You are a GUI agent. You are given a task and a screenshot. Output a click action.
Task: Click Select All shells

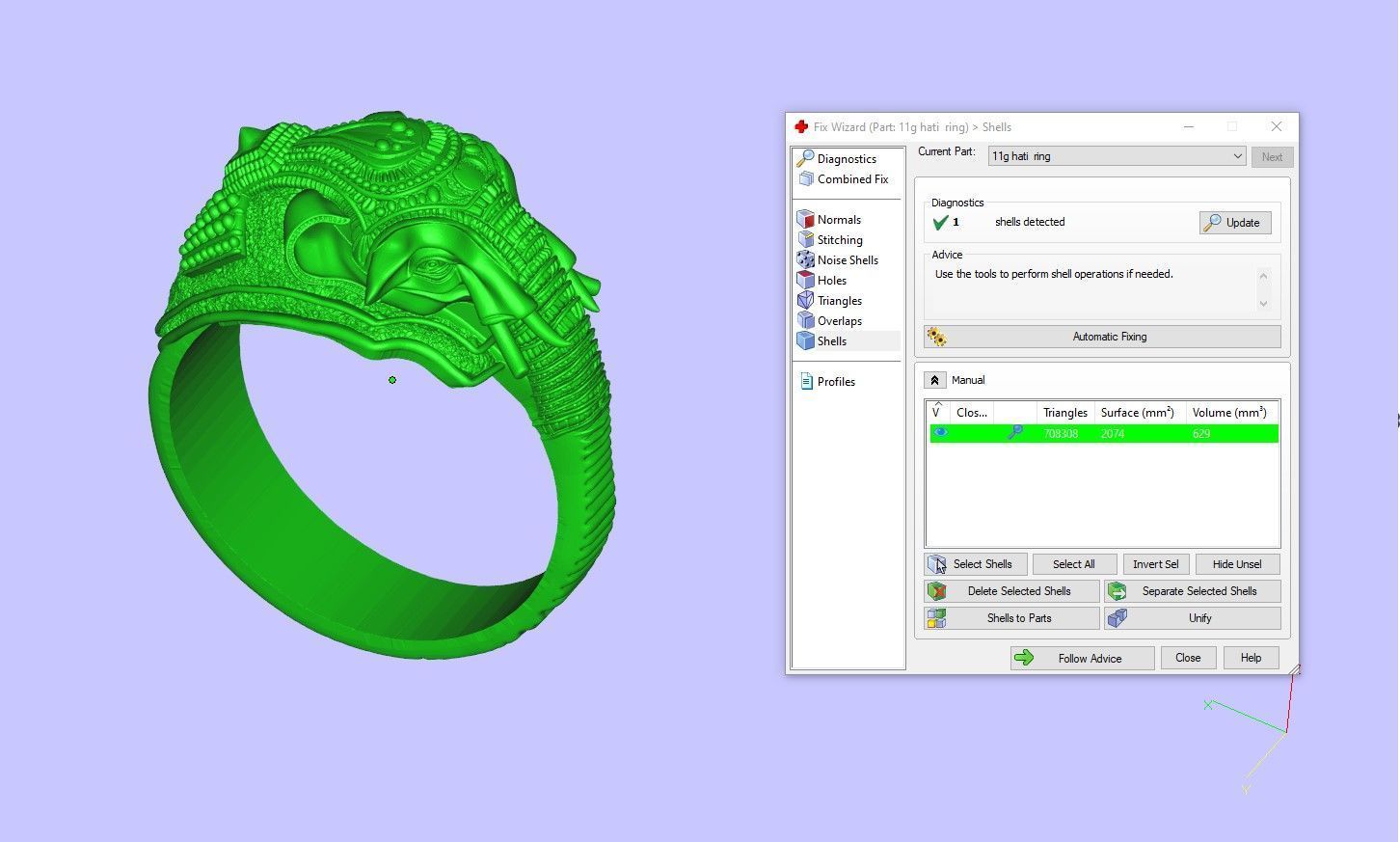[x=1074, y=564]
